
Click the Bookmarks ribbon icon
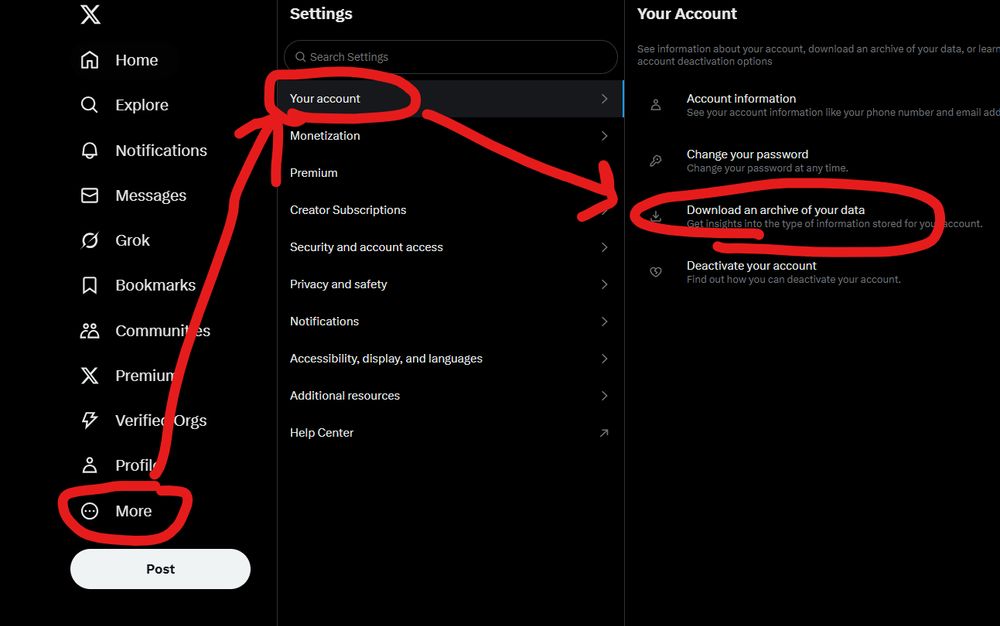pyautogui.click(x=90, y=285)
